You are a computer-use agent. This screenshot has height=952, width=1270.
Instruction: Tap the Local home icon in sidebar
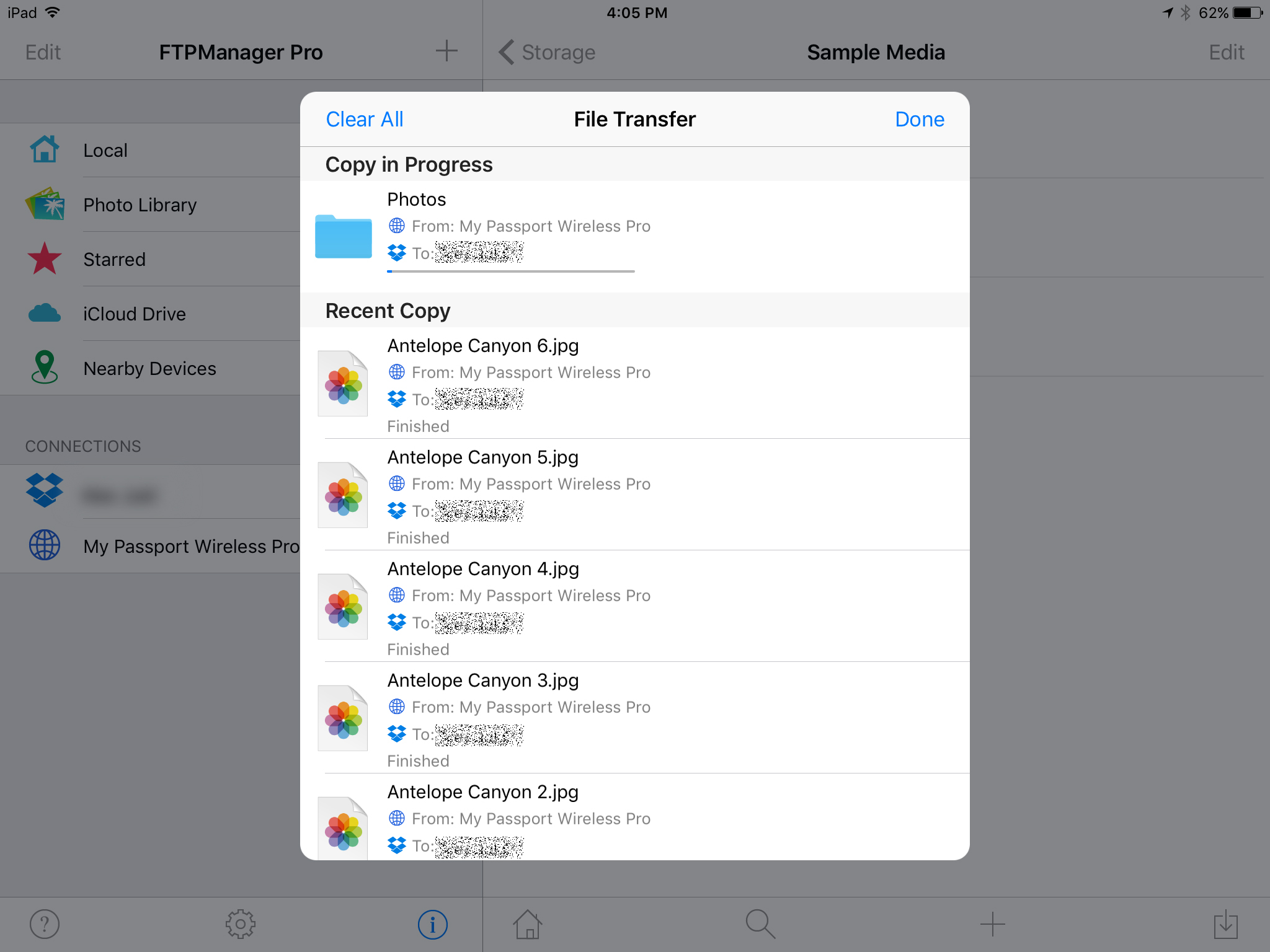click(x=45, y=149)
